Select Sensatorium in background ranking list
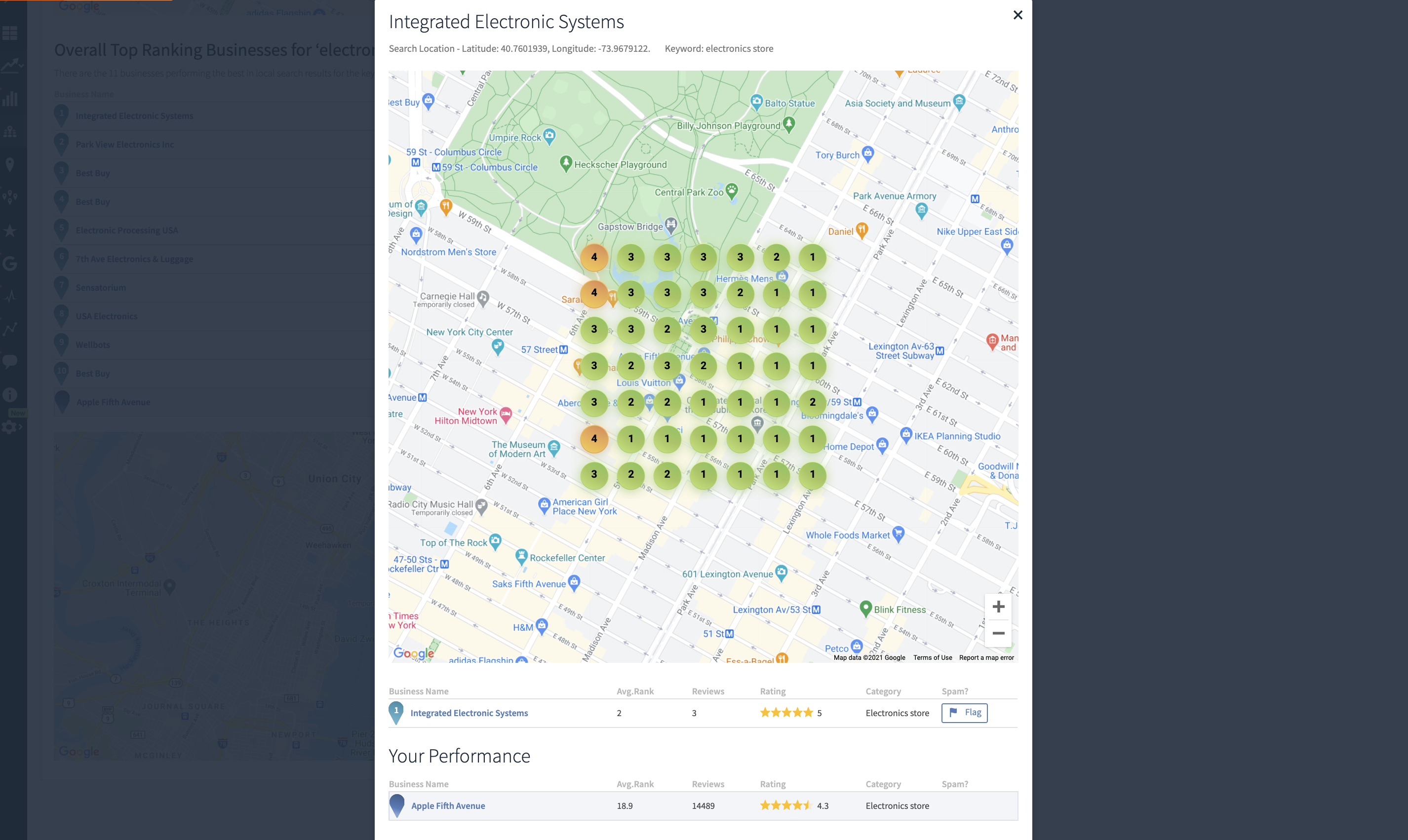The image size is (1408, 840). pyautogui.click(x=101, y=288)
